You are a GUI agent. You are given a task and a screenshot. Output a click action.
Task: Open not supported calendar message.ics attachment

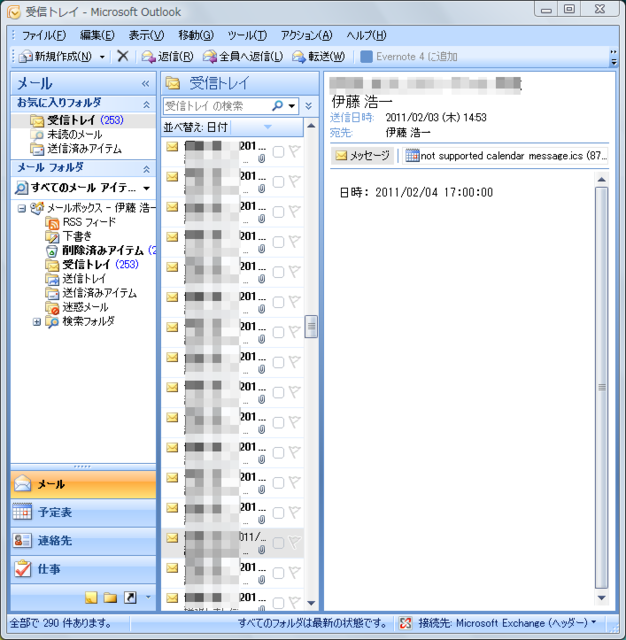coord(506,156)
